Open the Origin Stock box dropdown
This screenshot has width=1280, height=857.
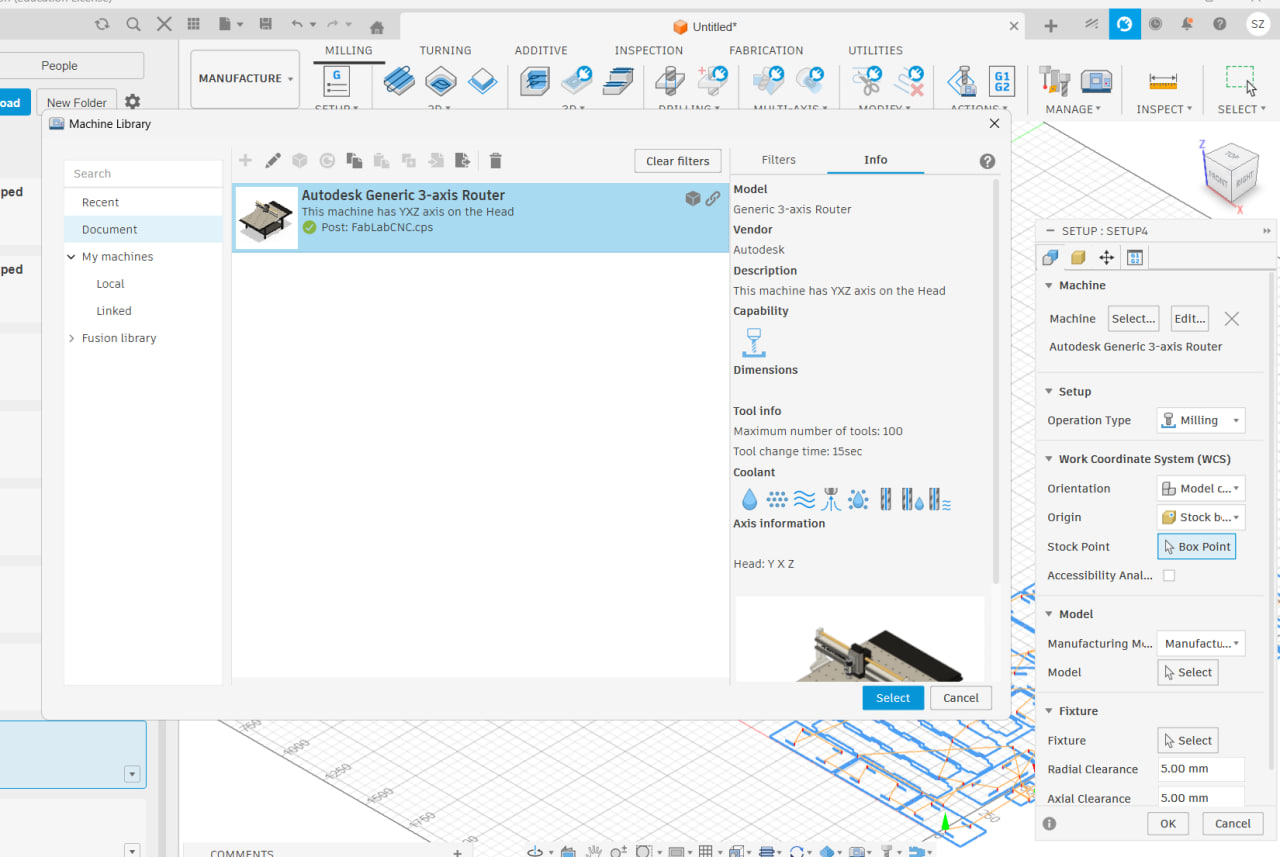(1201, 518)
